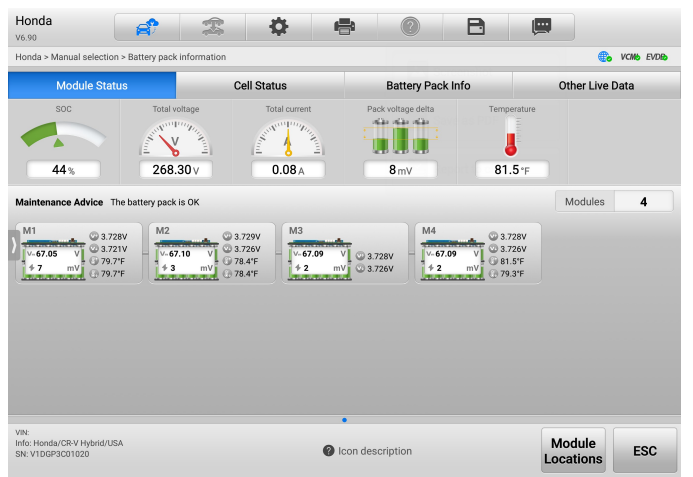Viewport: 693px width, 477px height.
Task: Switch to the Cell Status tab
Action: point(260,86)
